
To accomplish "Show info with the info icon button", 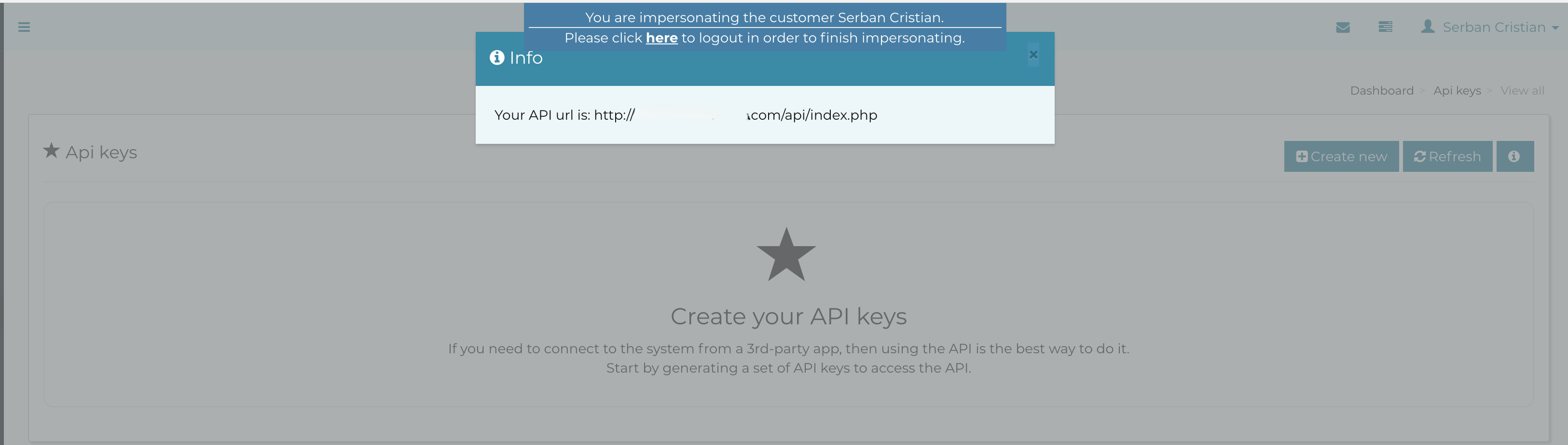I will point(1514,156).
